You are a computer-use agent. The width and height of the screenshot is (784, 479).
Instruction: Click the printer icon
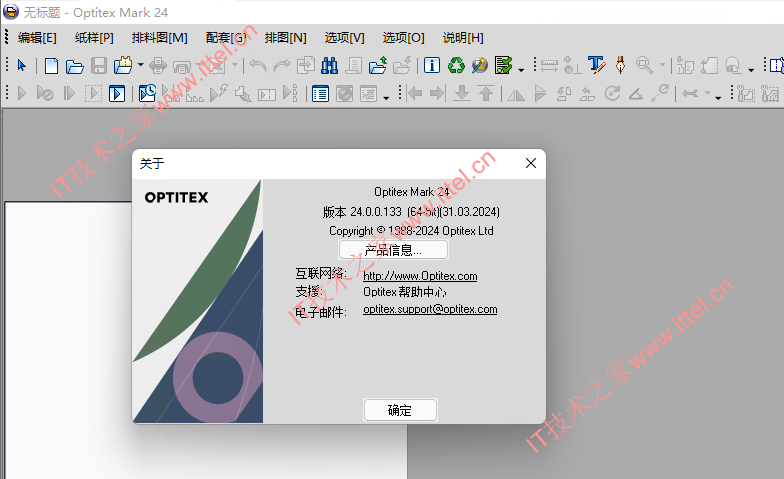(158, 66)
